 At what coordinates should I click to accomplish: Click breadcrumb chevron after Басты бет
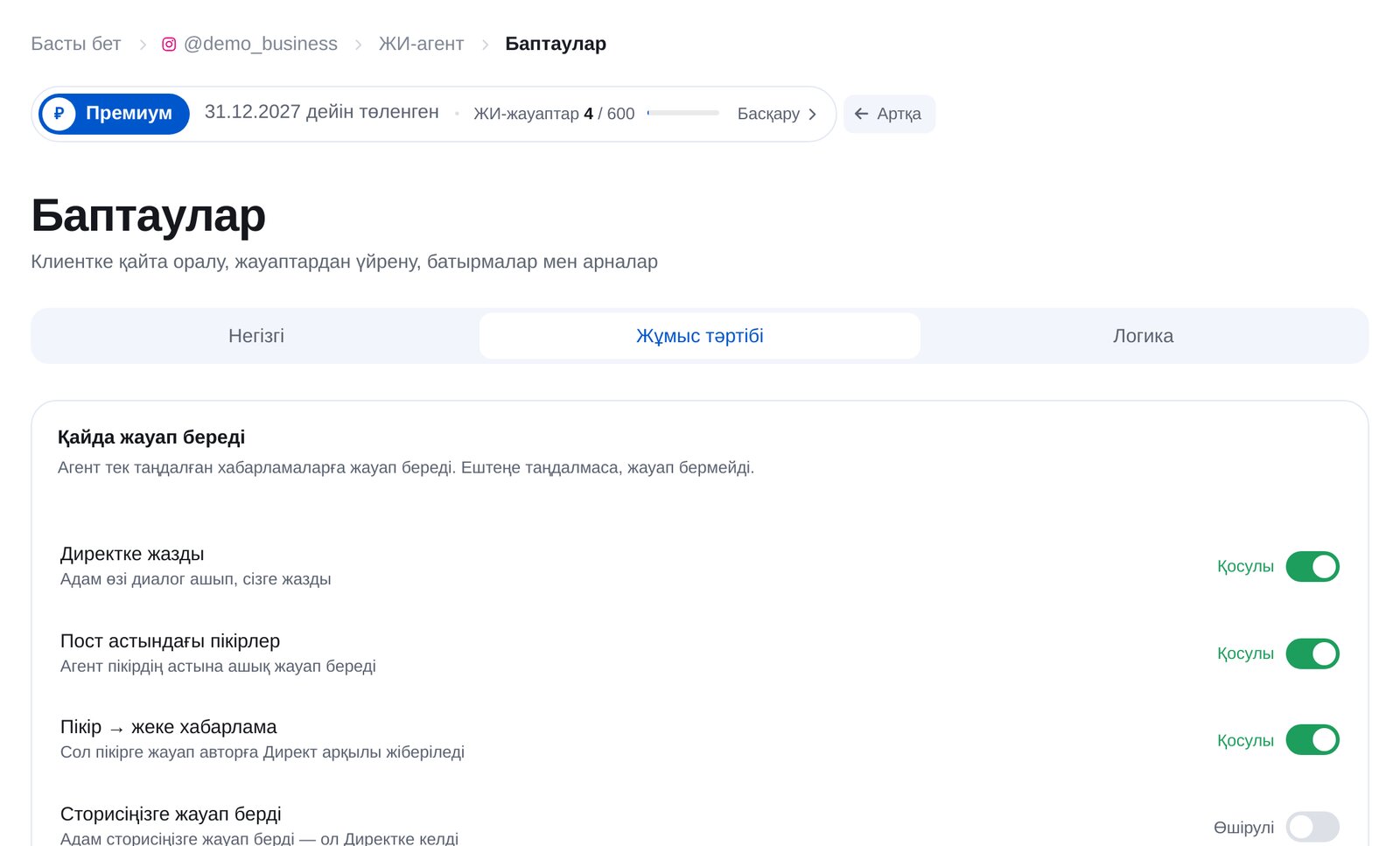pos(143,44)
